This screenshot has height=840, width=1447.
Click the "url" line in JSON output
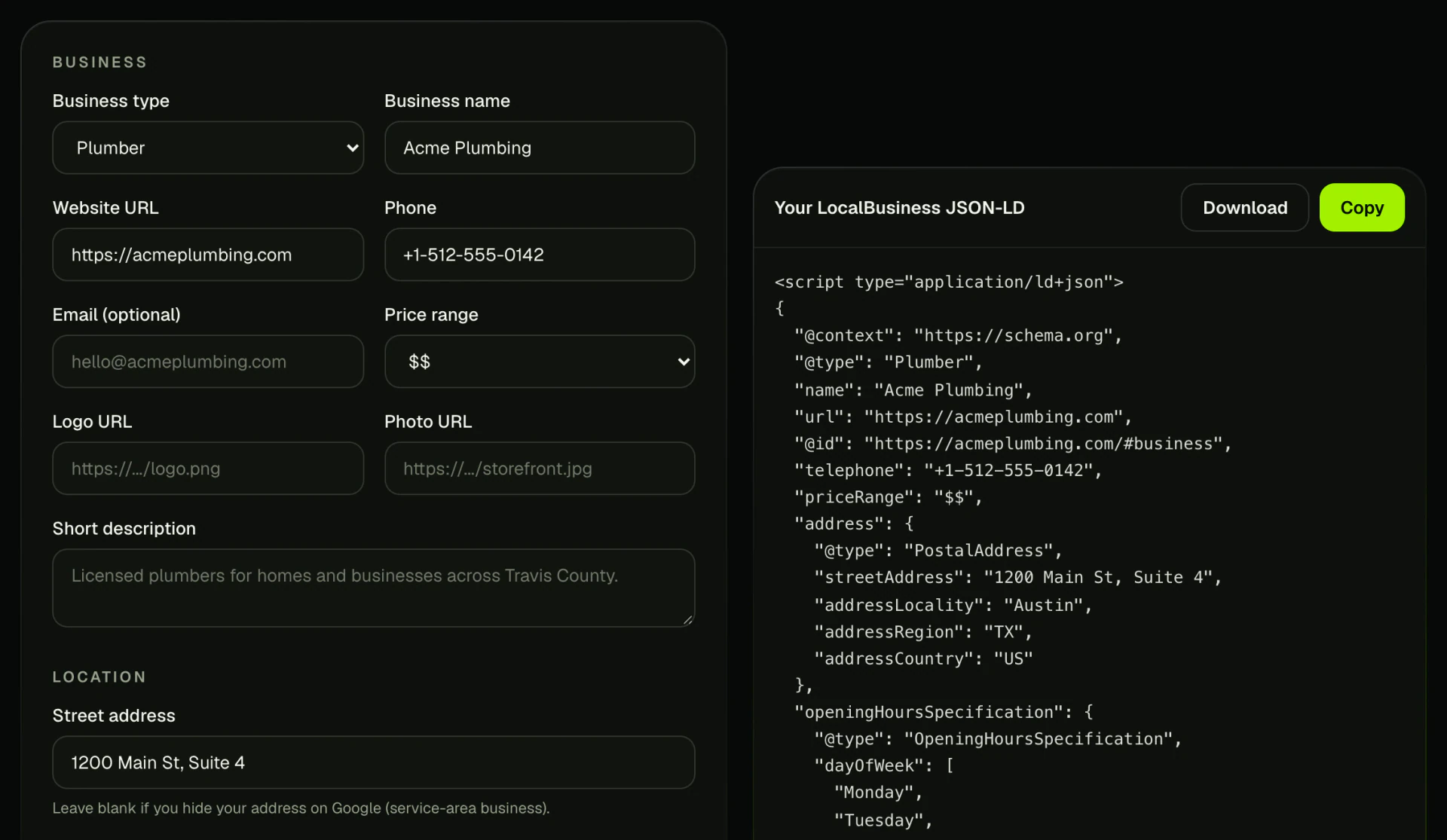pyautogui.click(x=963, y=417)
